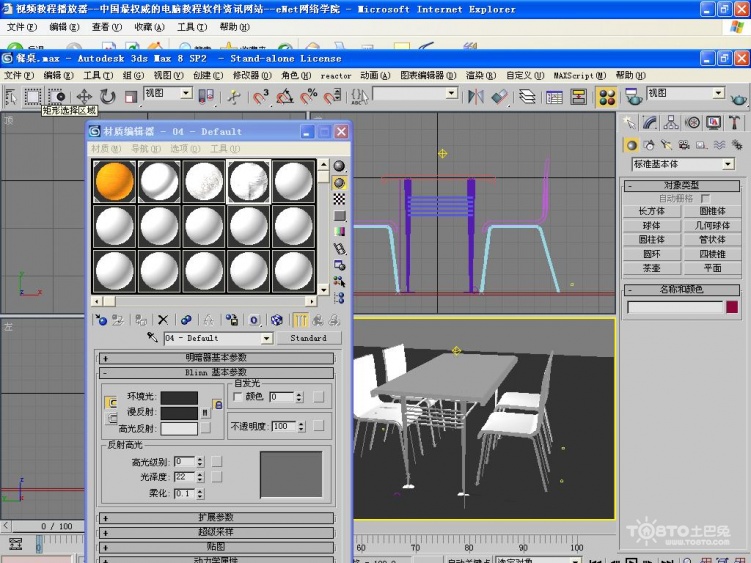Expand the 扩展参数 rollout

pos(216,518)
